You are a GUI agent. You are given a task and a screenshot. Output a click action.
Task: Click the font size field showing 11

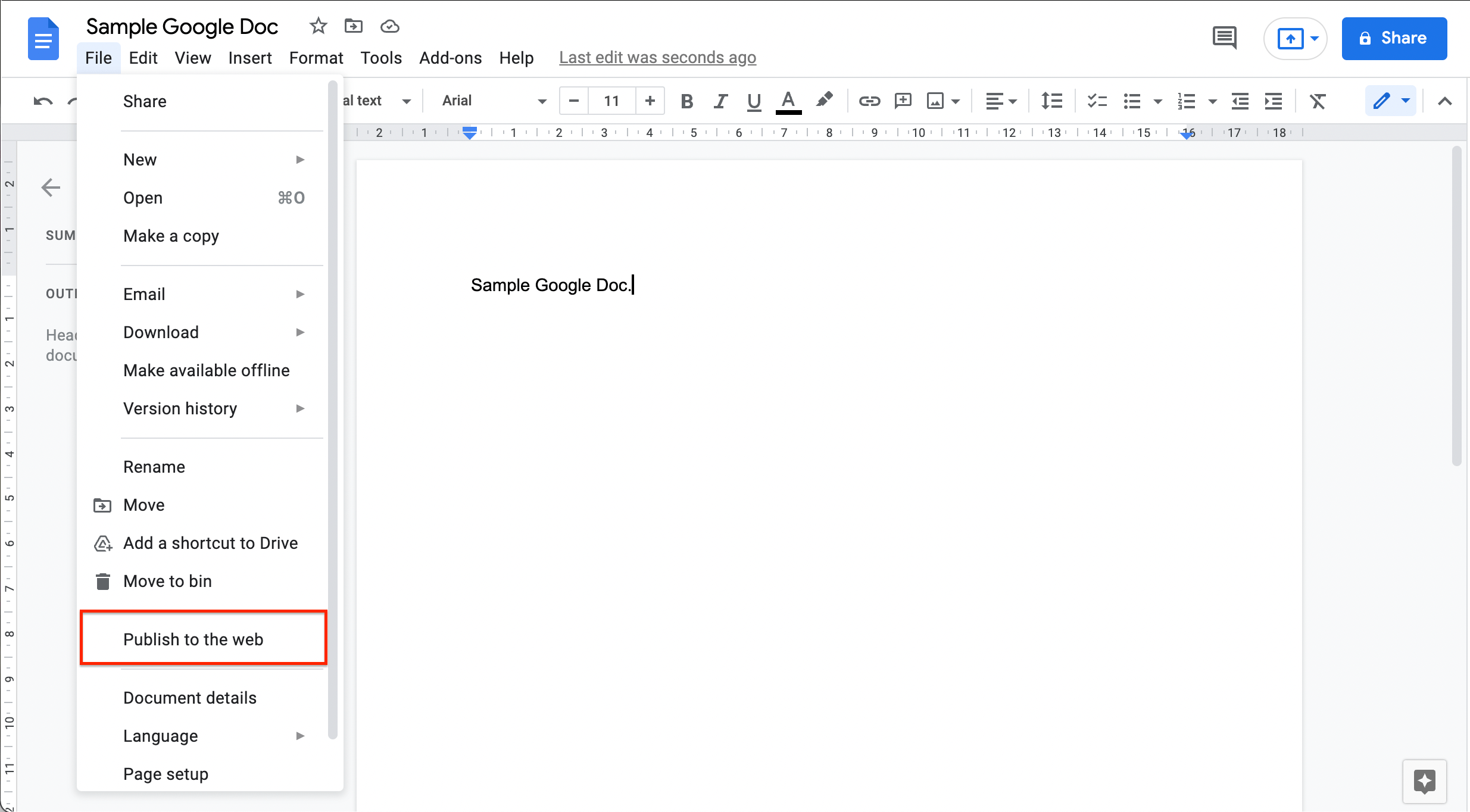coord(611,101)
